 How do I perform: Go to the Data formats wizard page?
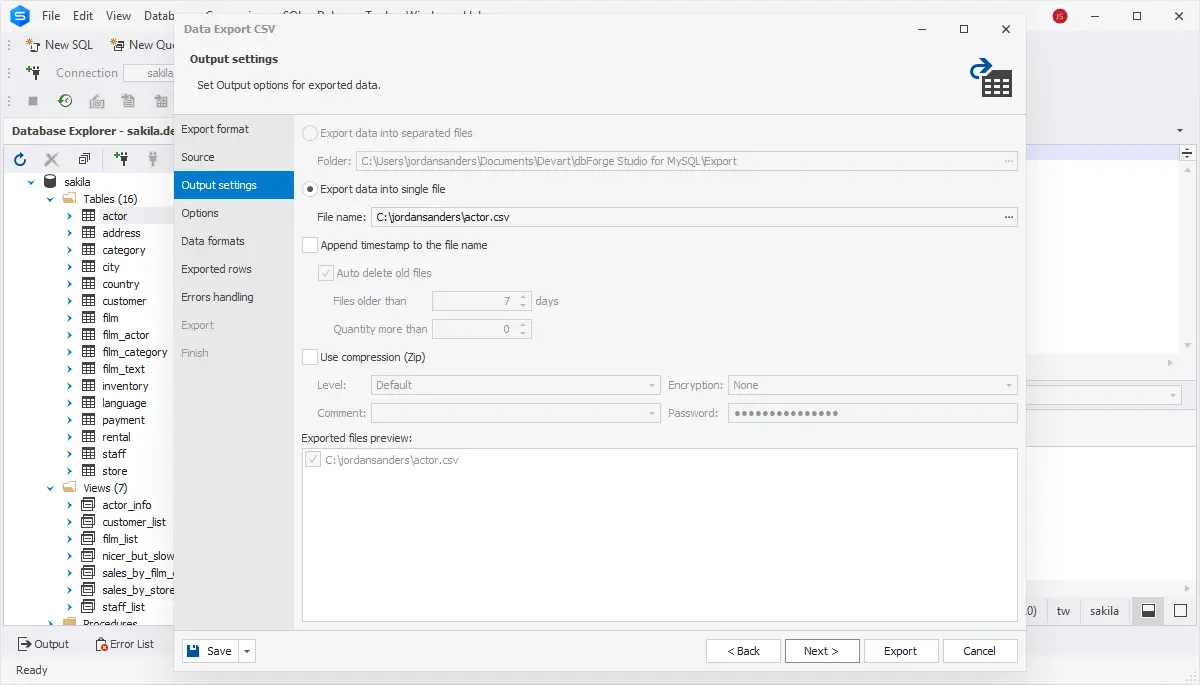pos(212,241)
